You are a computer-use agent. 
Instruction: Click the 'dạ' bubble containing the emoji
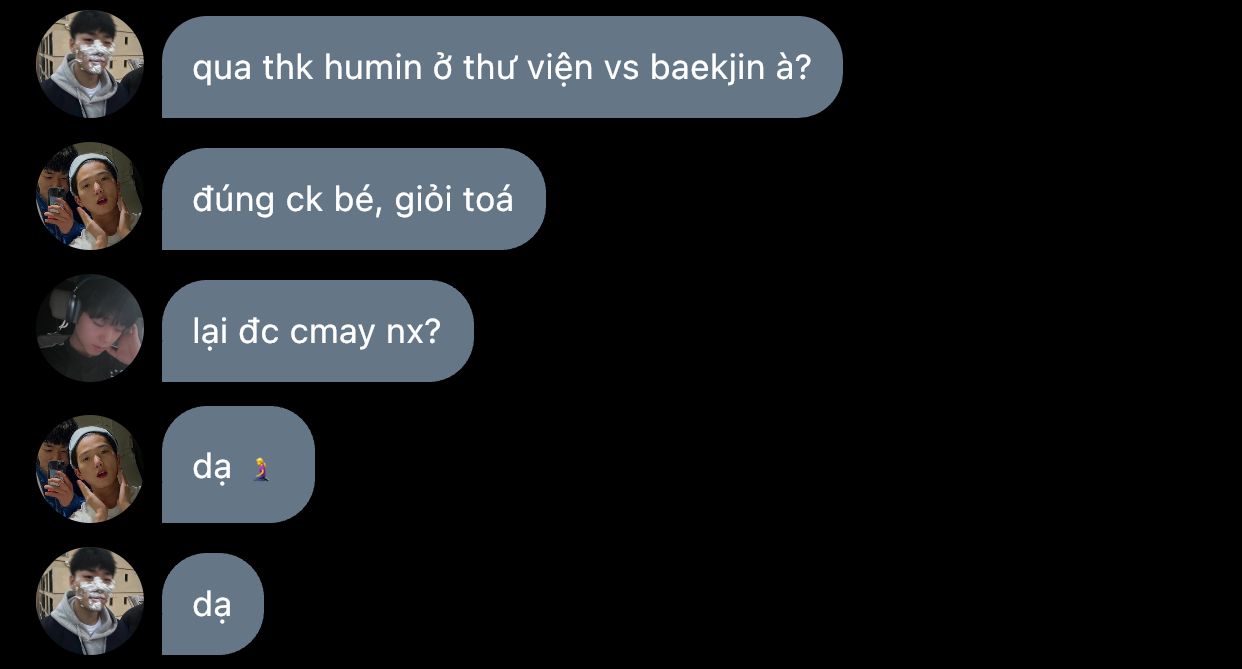tap(238, 465)
